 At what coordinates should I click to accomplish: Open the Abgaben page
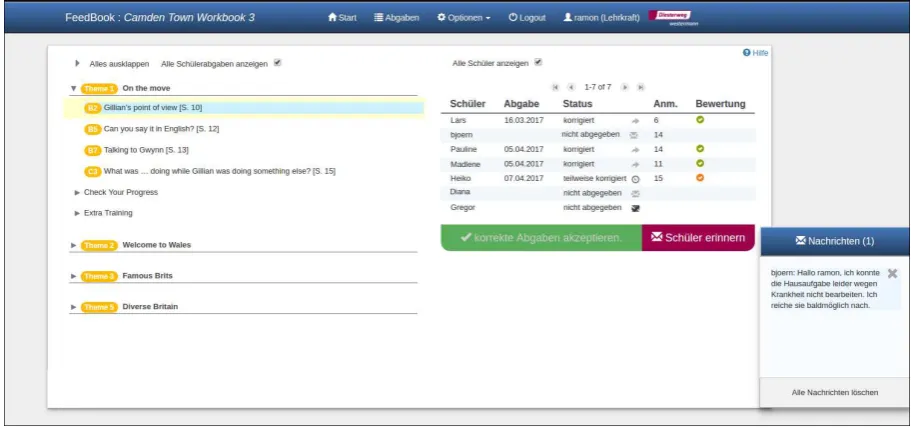tap(396, 17)
